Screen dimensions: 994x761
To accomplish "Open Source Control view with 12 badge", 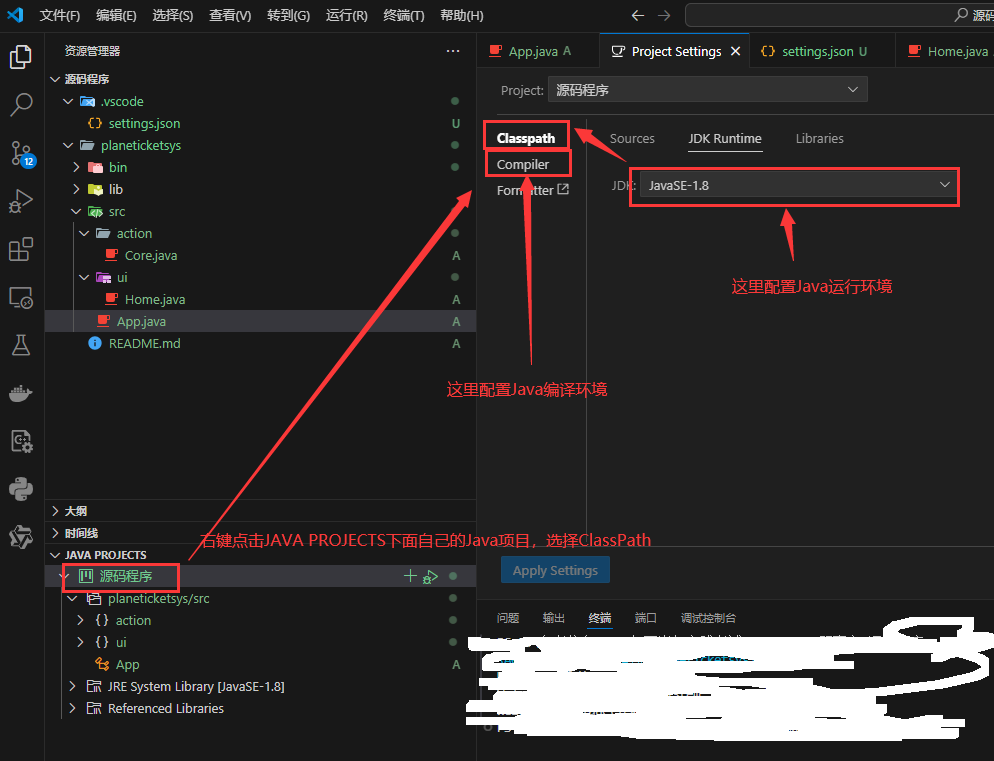I will pos(21,152).
